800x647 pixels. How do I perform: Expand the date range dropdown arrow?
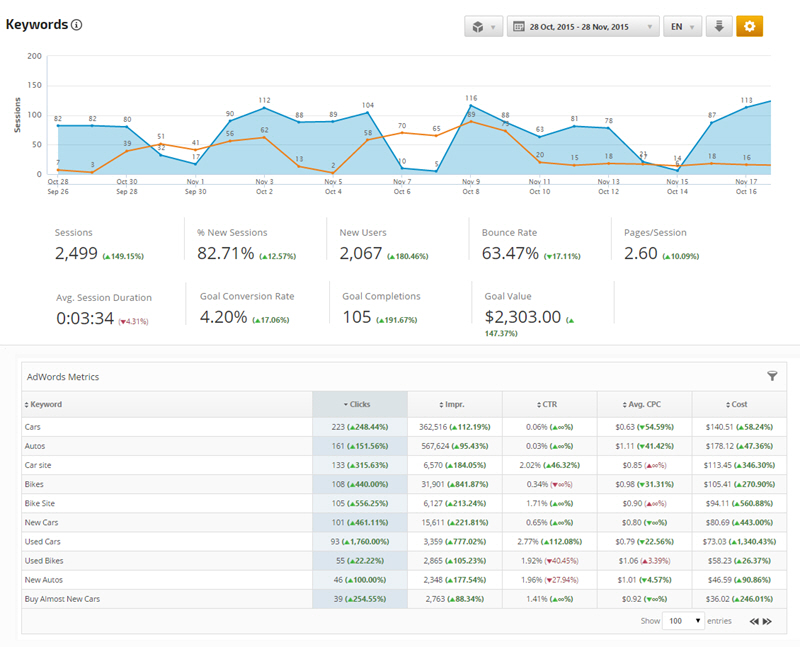650,27
